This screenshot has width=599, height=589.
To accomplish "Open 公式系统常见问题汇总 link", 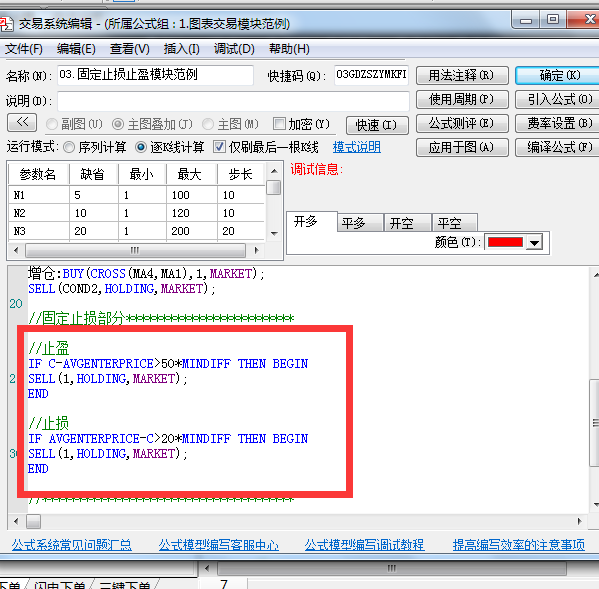I will (71, 545).
